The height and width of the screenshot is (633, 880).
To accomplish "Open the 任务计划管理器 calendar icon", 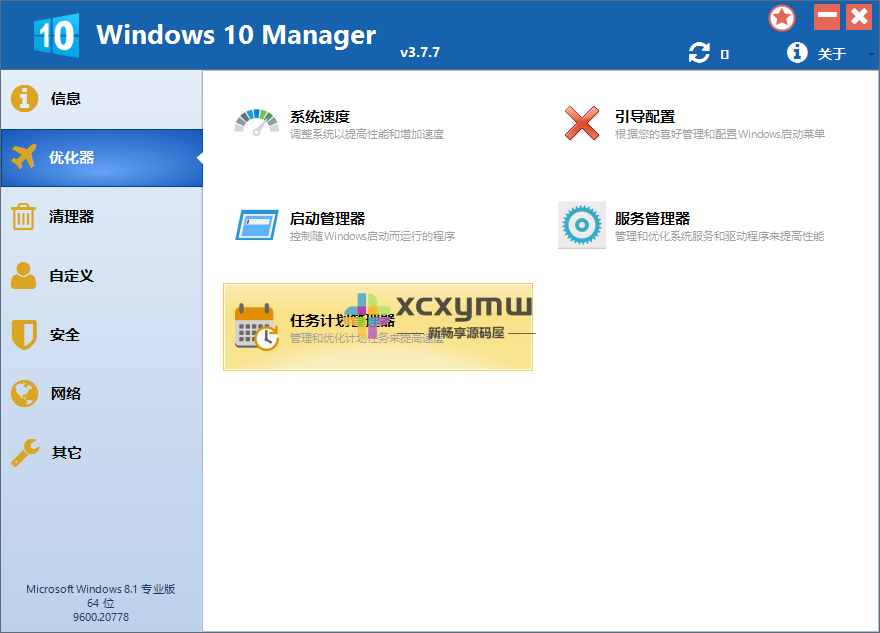I will [x=256, y=327].
